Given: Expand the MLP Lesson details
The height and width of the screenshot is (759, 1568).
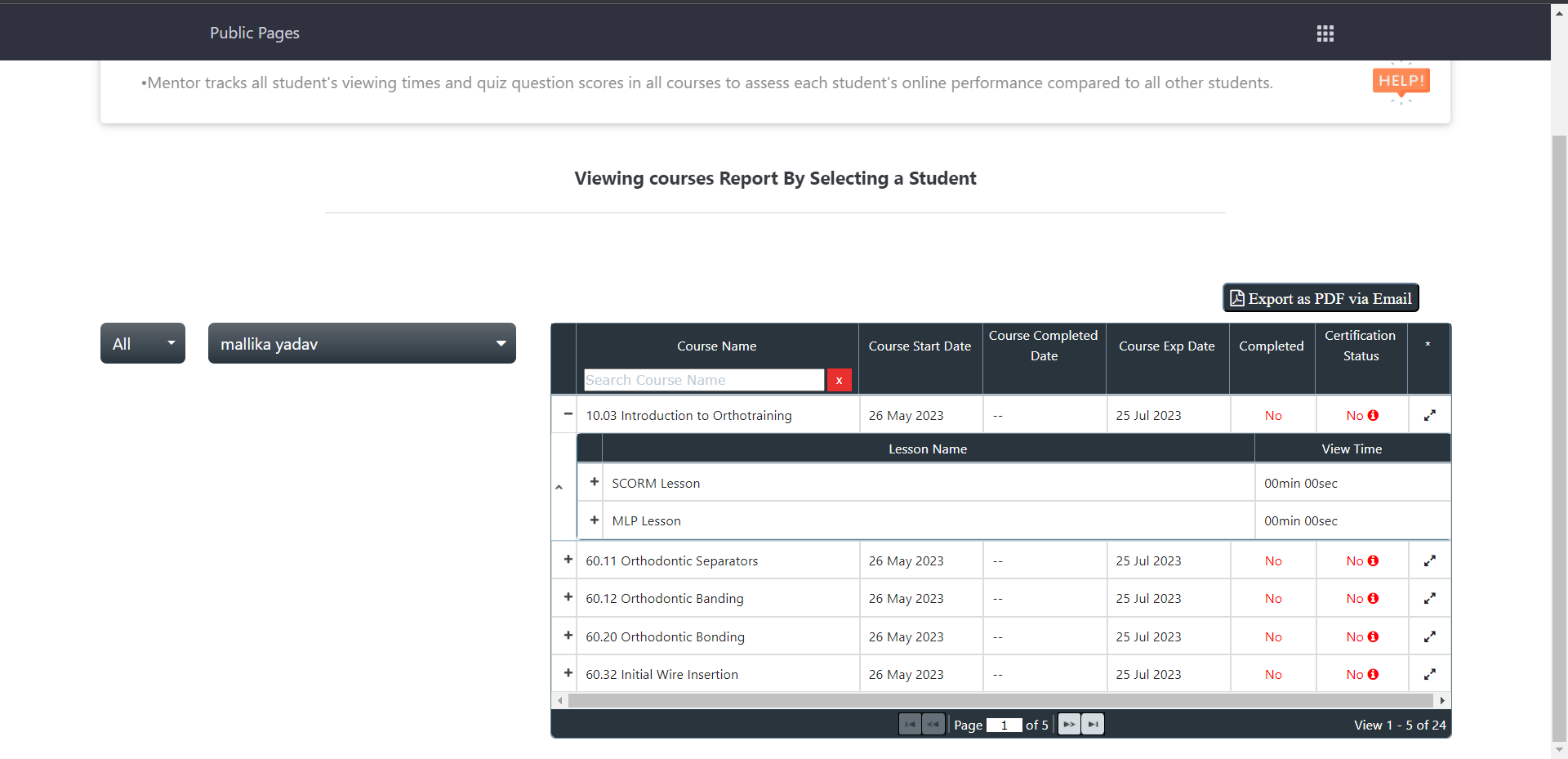Looking at the screenshot, I should tap(595, 520).
